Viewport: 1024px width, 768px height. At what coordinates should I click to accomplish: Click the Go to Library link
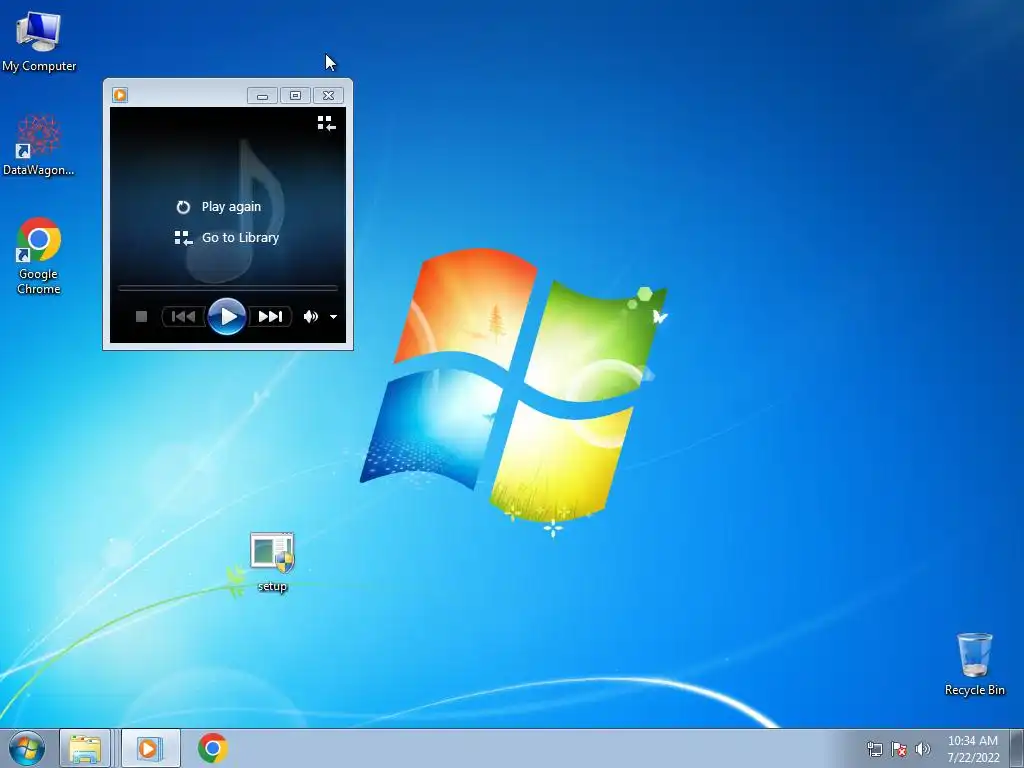pyautogui.click(x=227, y=238)
